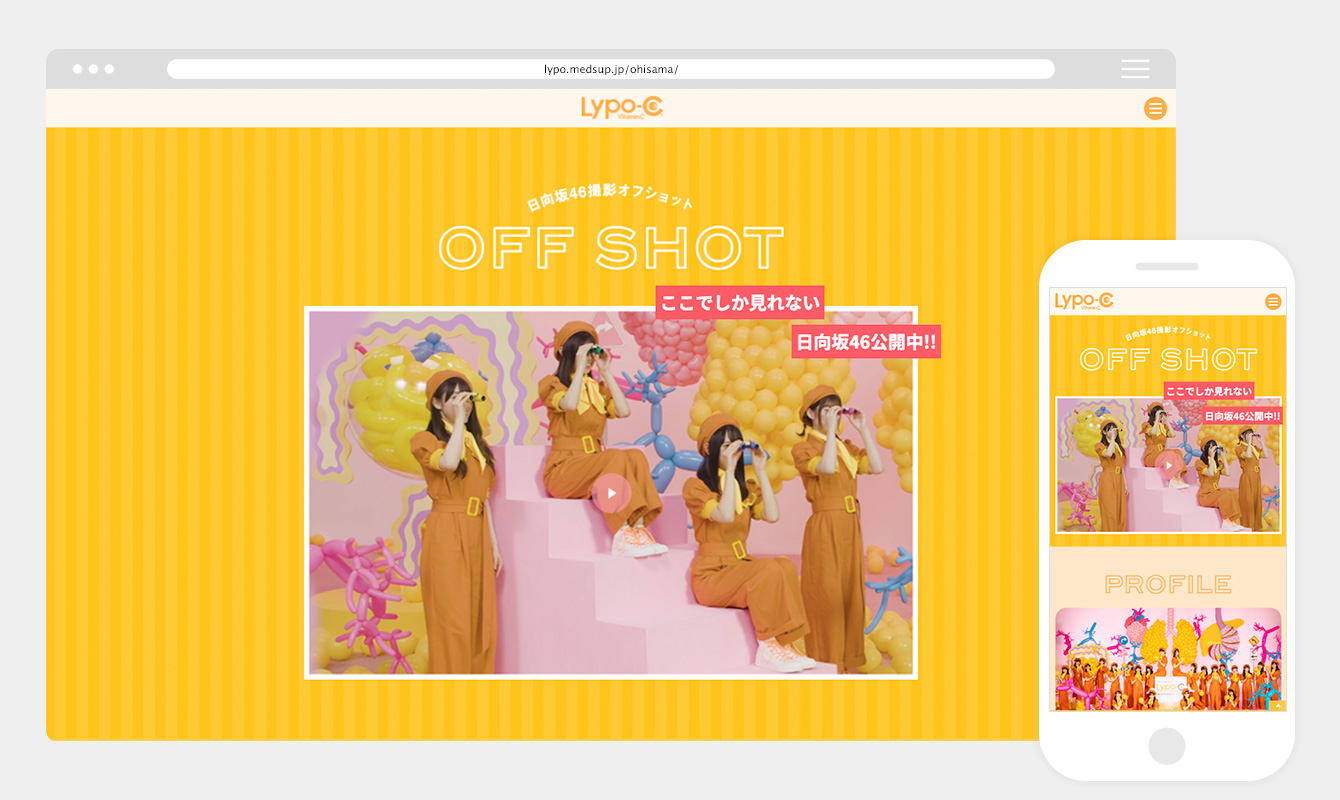Click the desktop address bar lypo.medsup.jp/ohisama/
1340x800 pixels.
click(611, 69)
